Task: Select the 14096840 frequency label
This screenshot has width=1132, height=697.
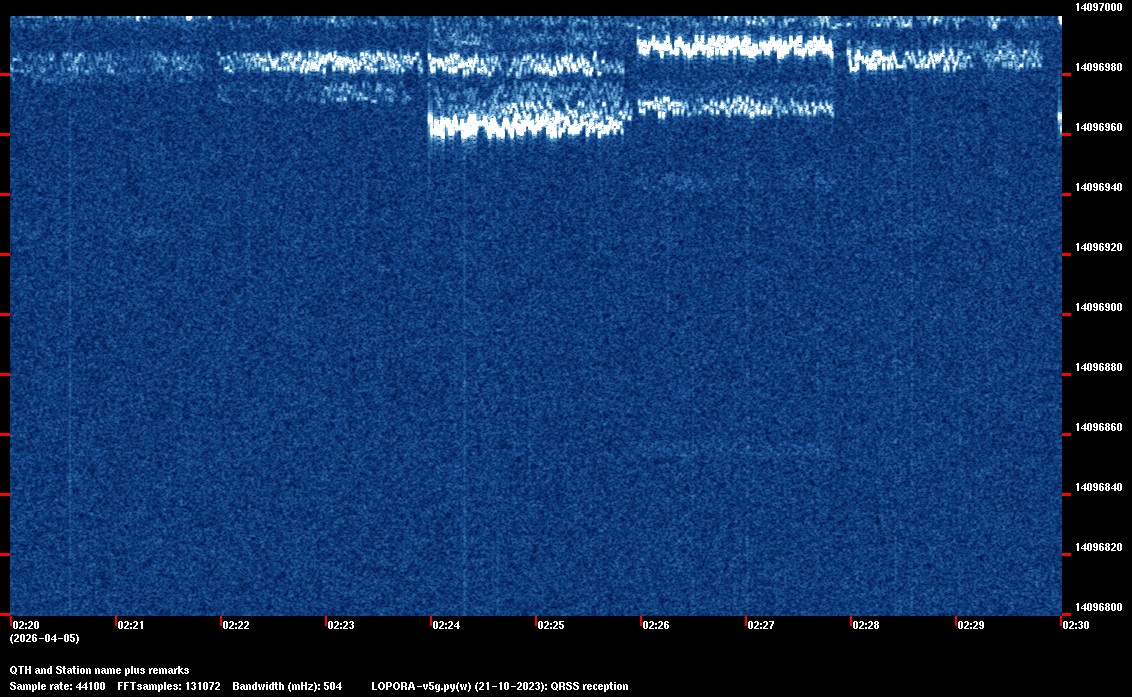Action: (1098, 487)
